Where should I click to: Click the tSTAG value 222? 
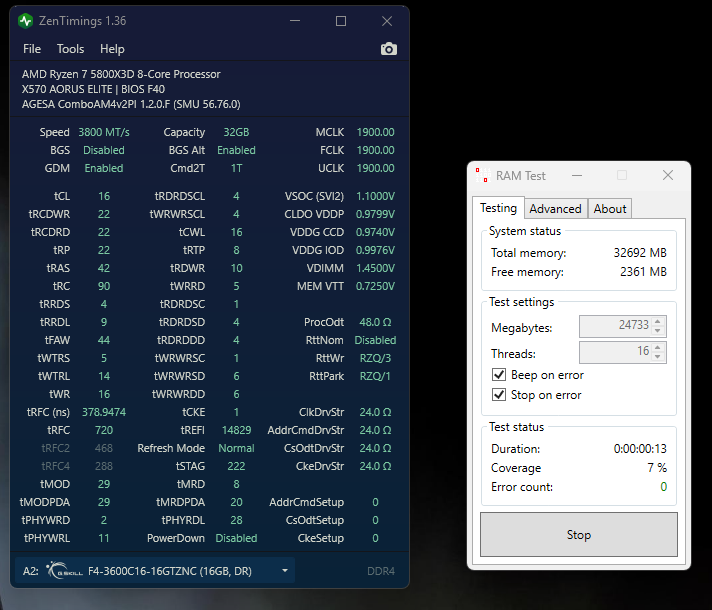coord(236,466)
